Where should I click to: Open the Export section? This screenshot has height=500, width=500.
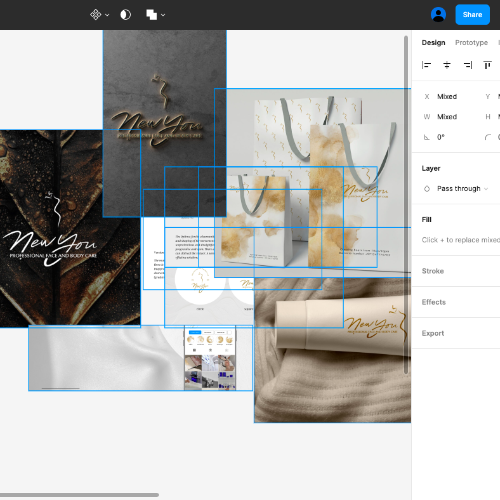coord(433,333)
